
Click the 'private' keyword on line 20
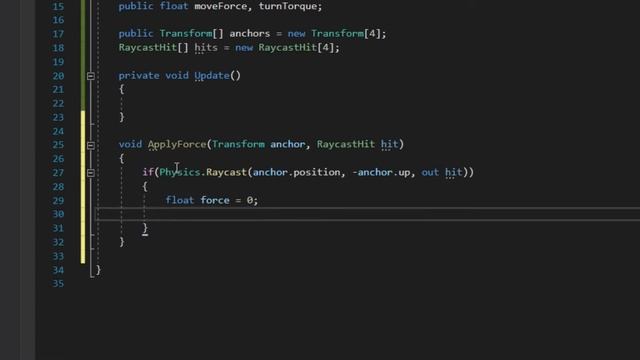point(139,76)
